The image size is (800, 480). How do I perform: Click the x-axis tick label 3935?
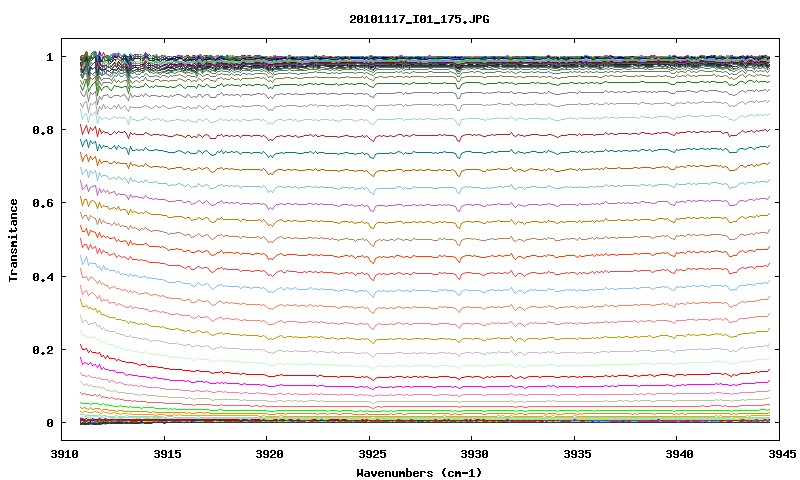(578, 454)
